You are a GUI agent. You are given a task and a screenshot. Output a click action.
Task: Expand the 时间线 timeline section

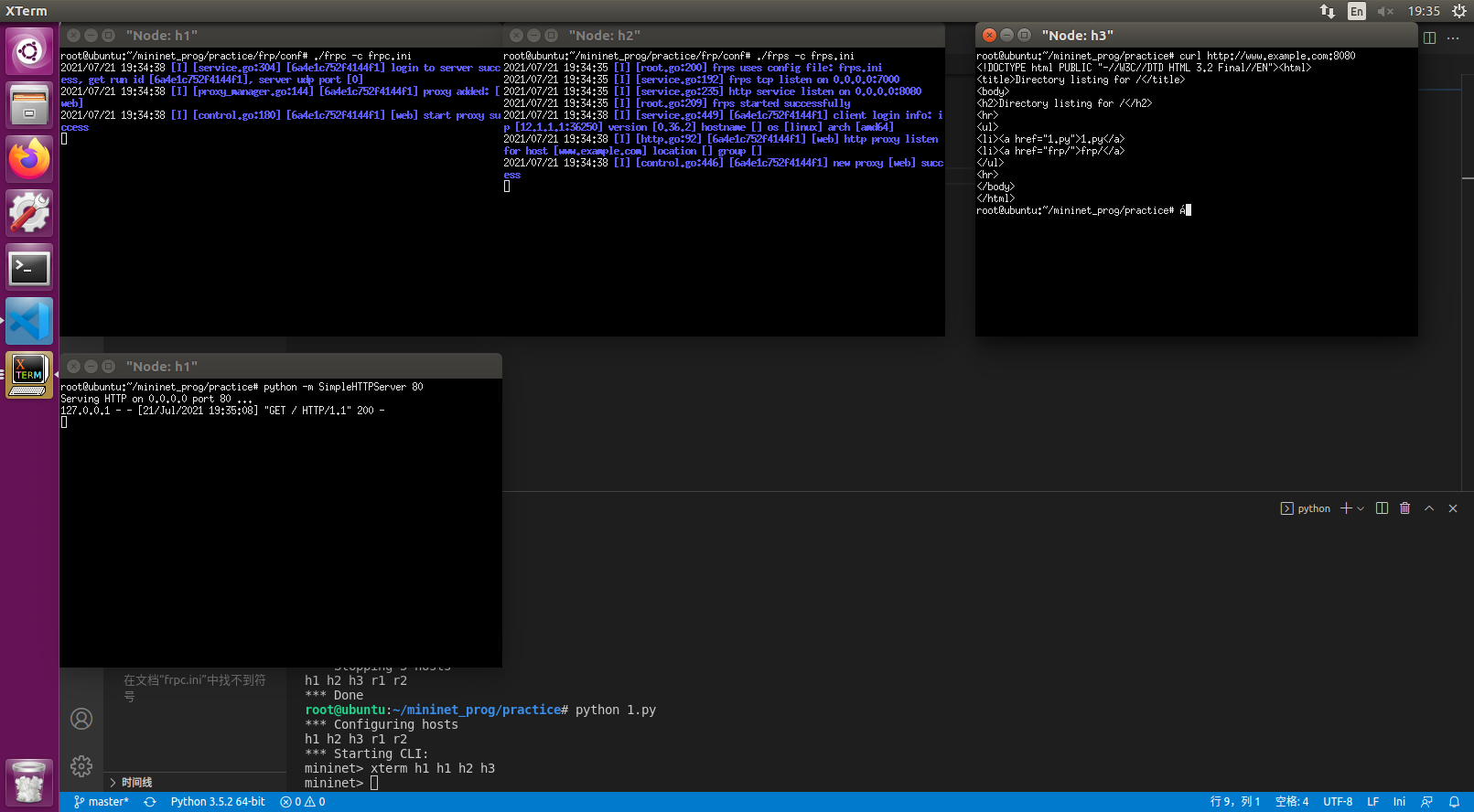click(x=136, y=782)
